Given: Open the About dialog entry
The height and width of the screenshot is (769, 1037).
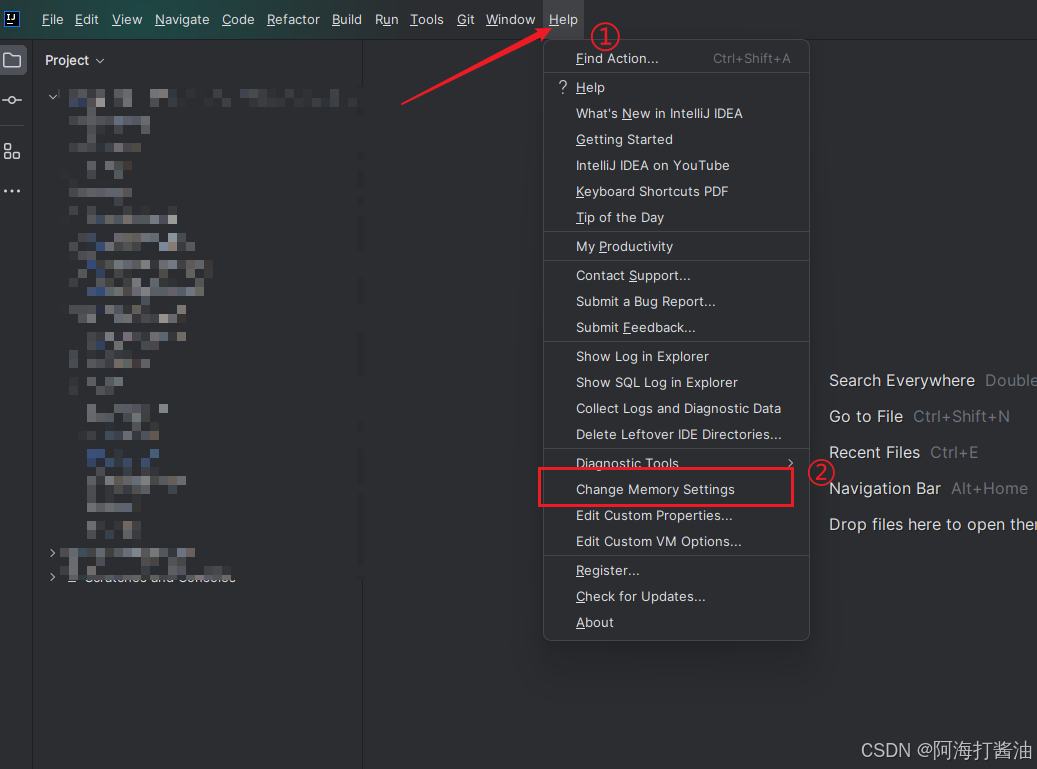Looking at the screenshot, I should click(676, 623).
